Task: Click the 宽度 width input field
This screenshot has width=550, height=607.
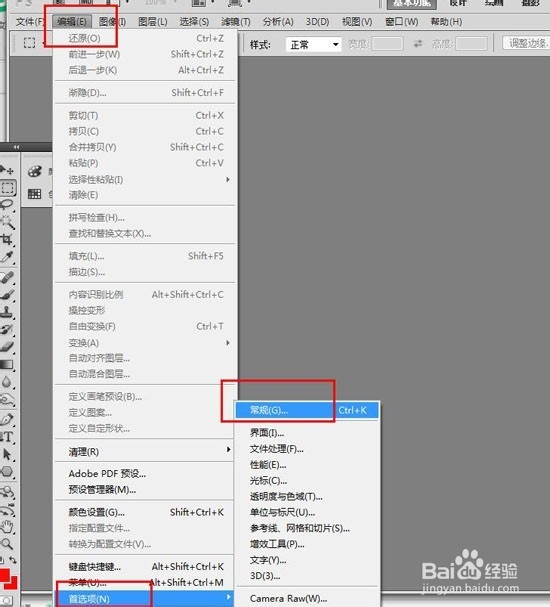Action: point(387,44)
